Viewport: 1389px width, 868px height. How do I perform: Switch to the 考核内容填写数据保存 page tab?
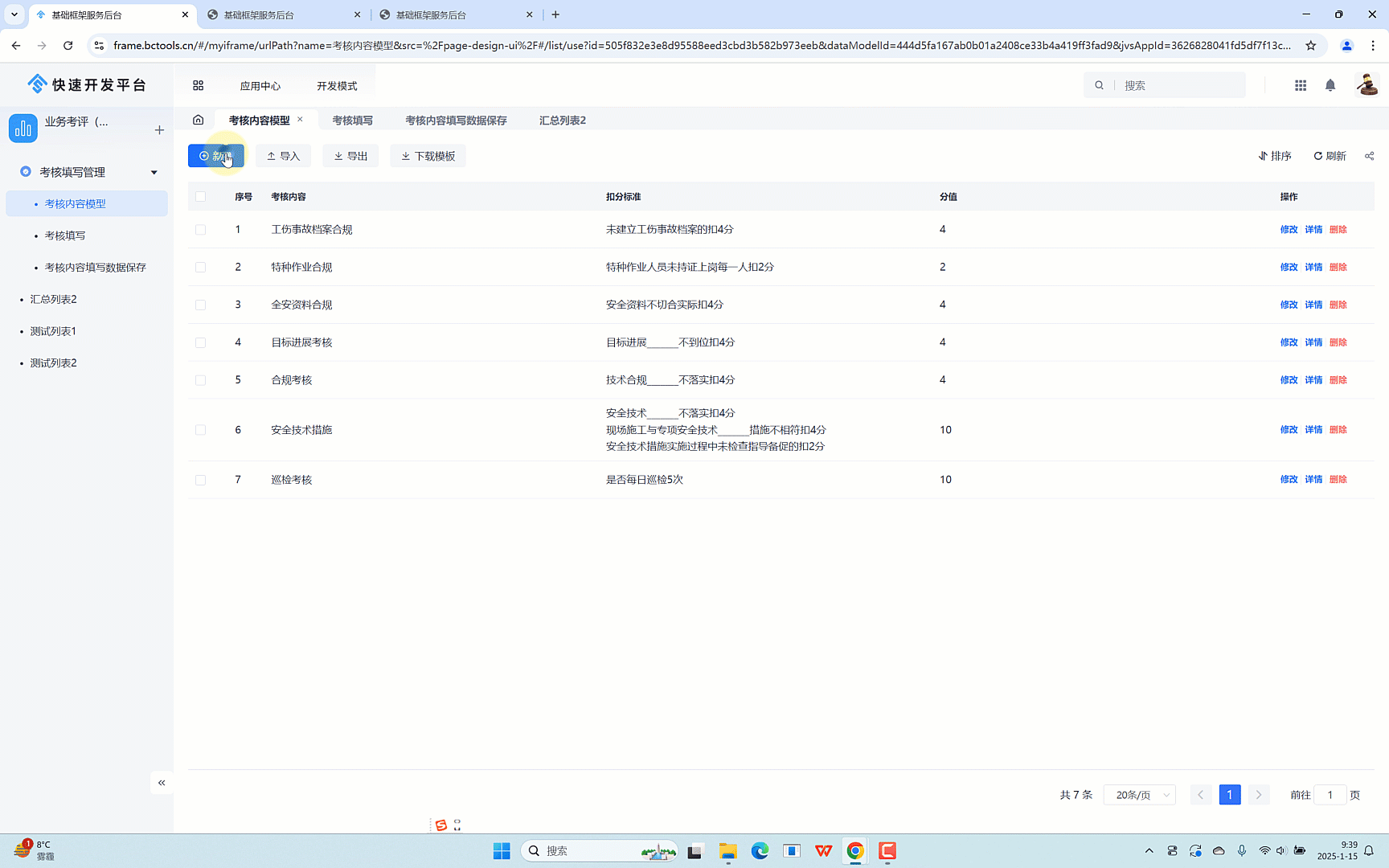456,120
